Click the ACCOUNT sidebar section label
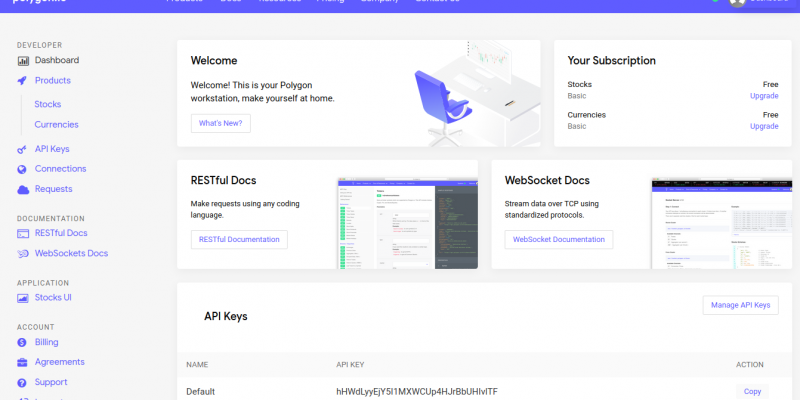 tap(35, 328)
